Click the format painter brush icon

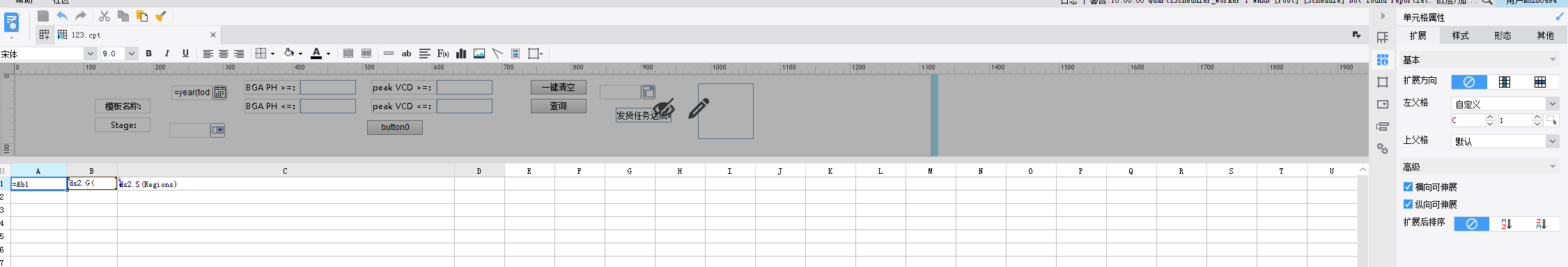pyautogui.click(x=161, y=15)
